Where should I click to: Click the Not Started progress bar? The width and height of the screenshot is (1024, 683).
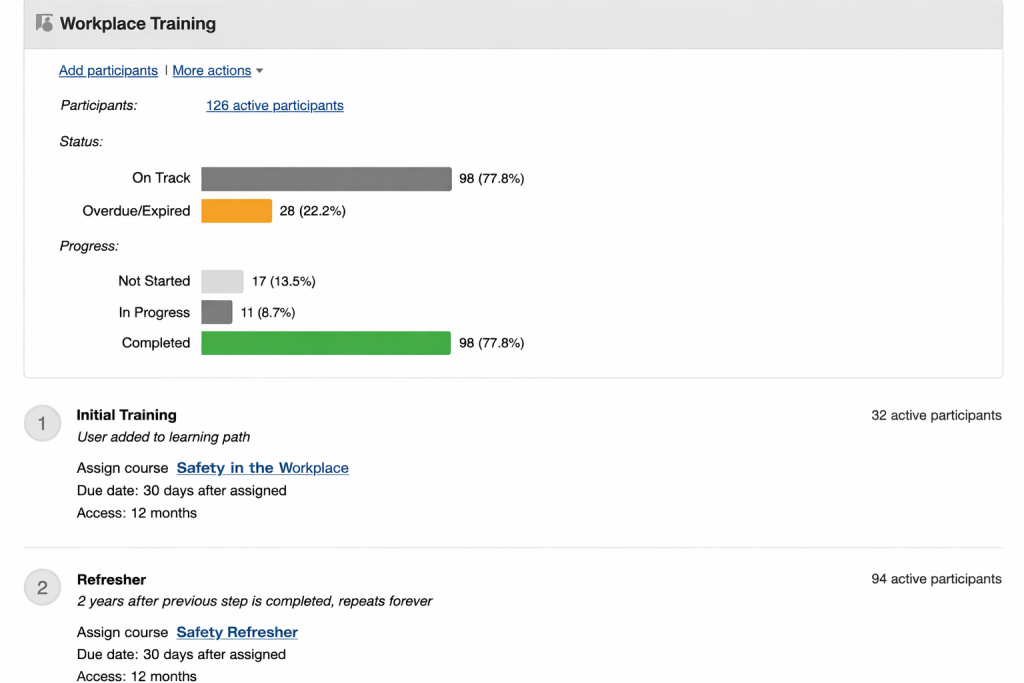[222, 281]
